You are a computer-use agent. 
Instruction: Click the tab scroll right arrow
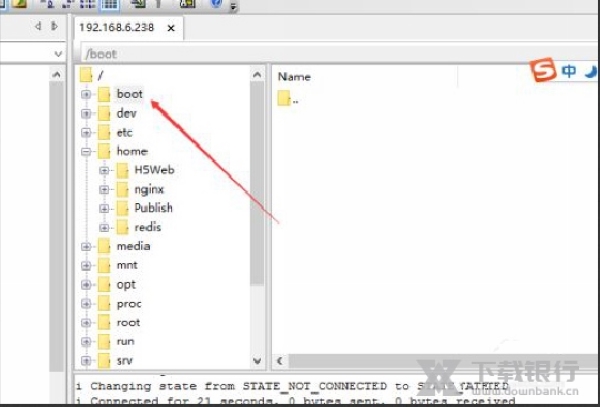pyautogui.click(x=50, y=27)
